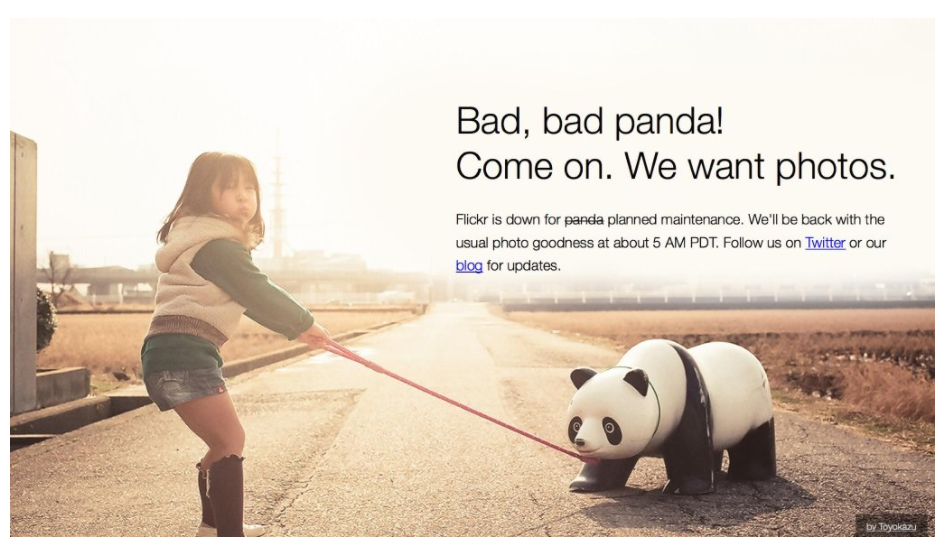Click the 'planned maintenance' text
Image resolution: width=948 pixels, height=549 pixels.
(x=674, y=219)
